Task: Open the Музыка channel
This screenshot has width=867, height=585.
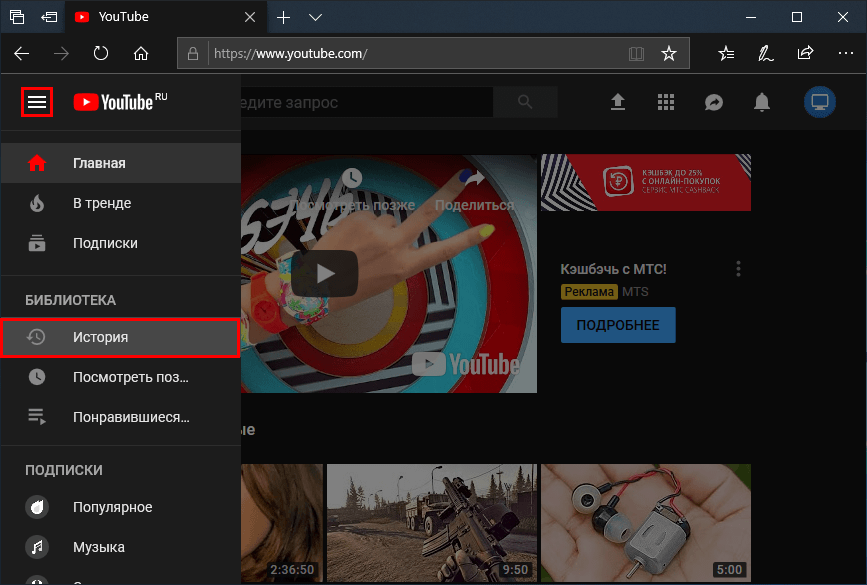Action: coord(121,547)
